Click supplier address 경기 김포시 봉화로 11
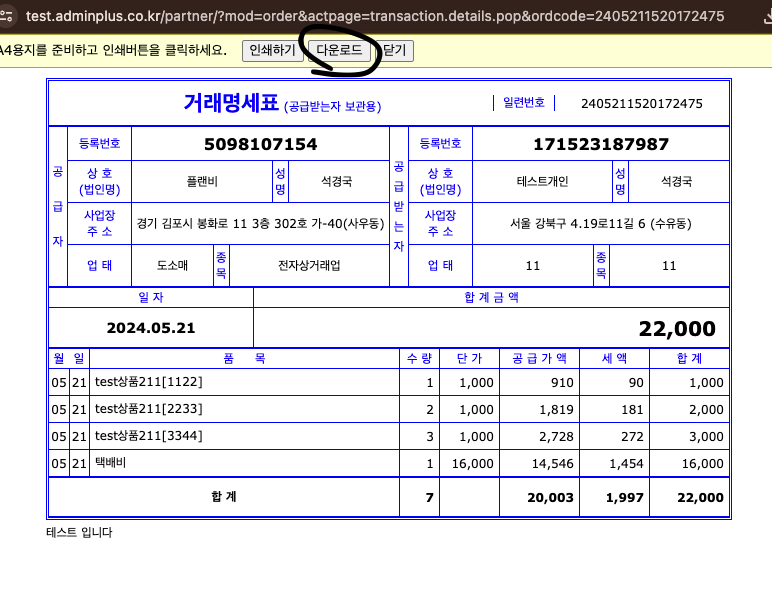 [x=260, y=224]
